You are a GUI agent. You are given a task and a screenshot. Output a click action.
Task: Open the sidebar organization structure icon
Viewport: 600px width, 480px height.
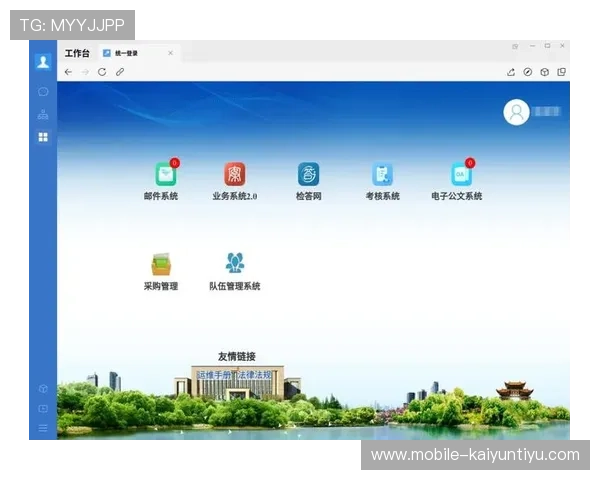tap(43, 114)
